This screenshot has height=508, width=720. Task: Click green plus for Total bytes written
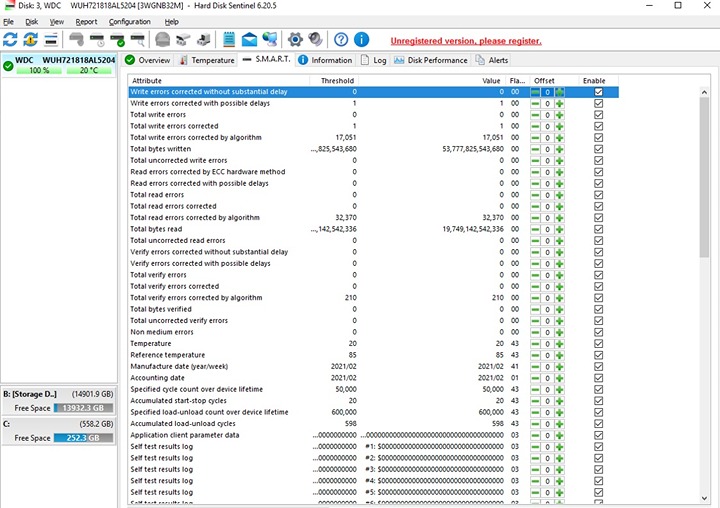point(559,149)
